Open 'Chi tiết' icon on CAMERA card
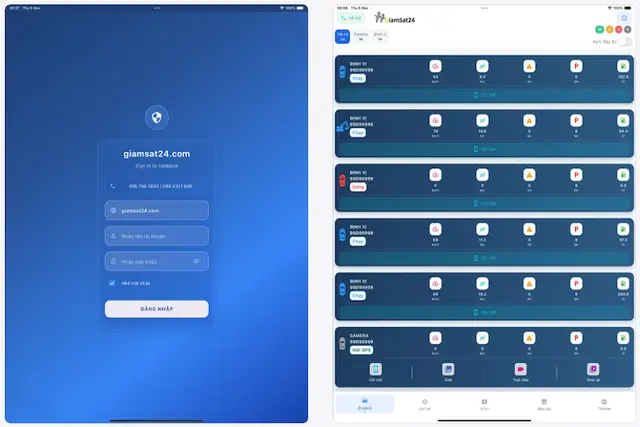Viewport: 640px width, 427px height. [x=376, y=369]
